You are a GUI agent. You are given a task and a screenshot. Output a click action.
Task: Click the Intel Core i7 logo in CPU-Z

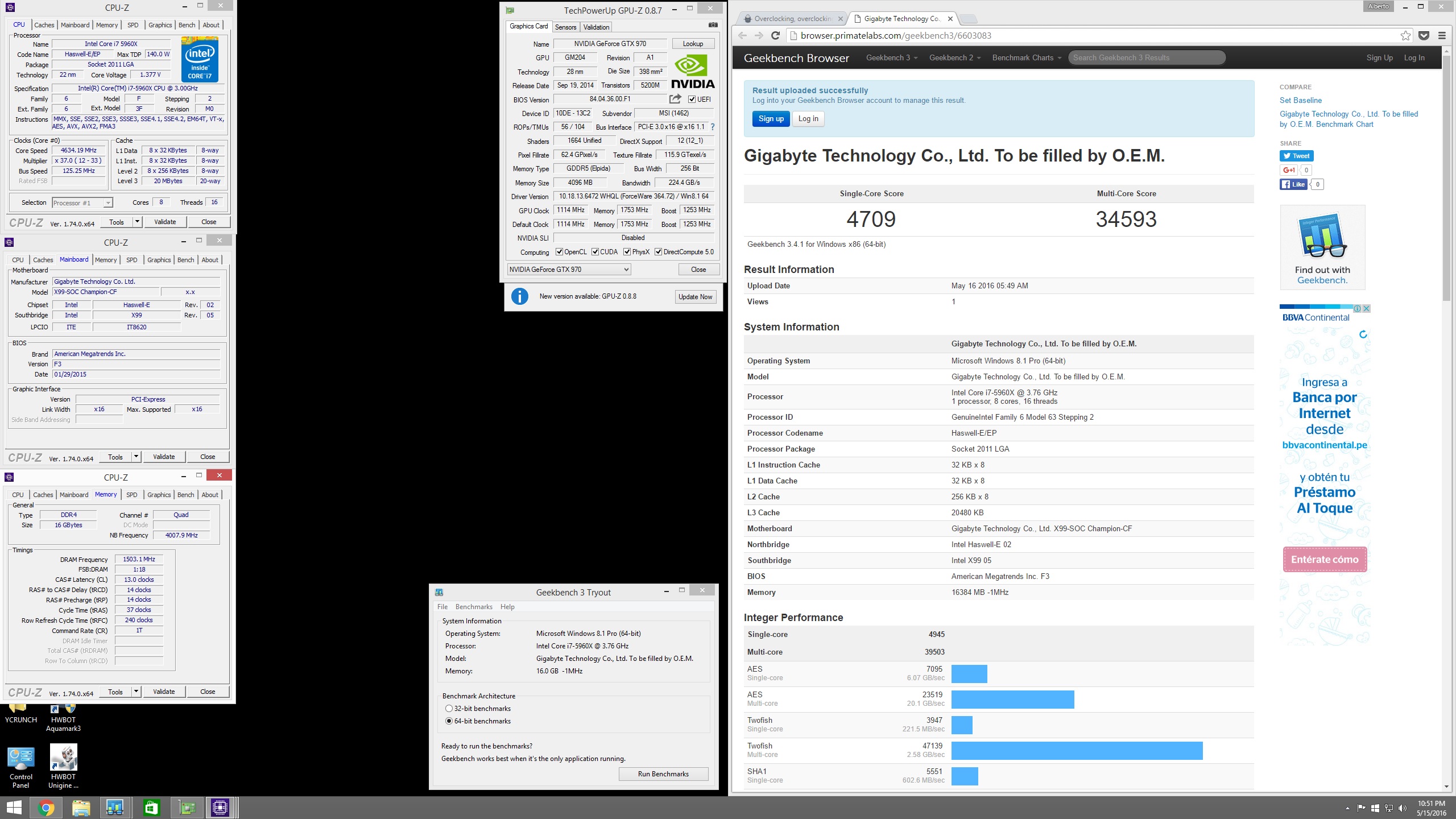click(x=200, y=59)
